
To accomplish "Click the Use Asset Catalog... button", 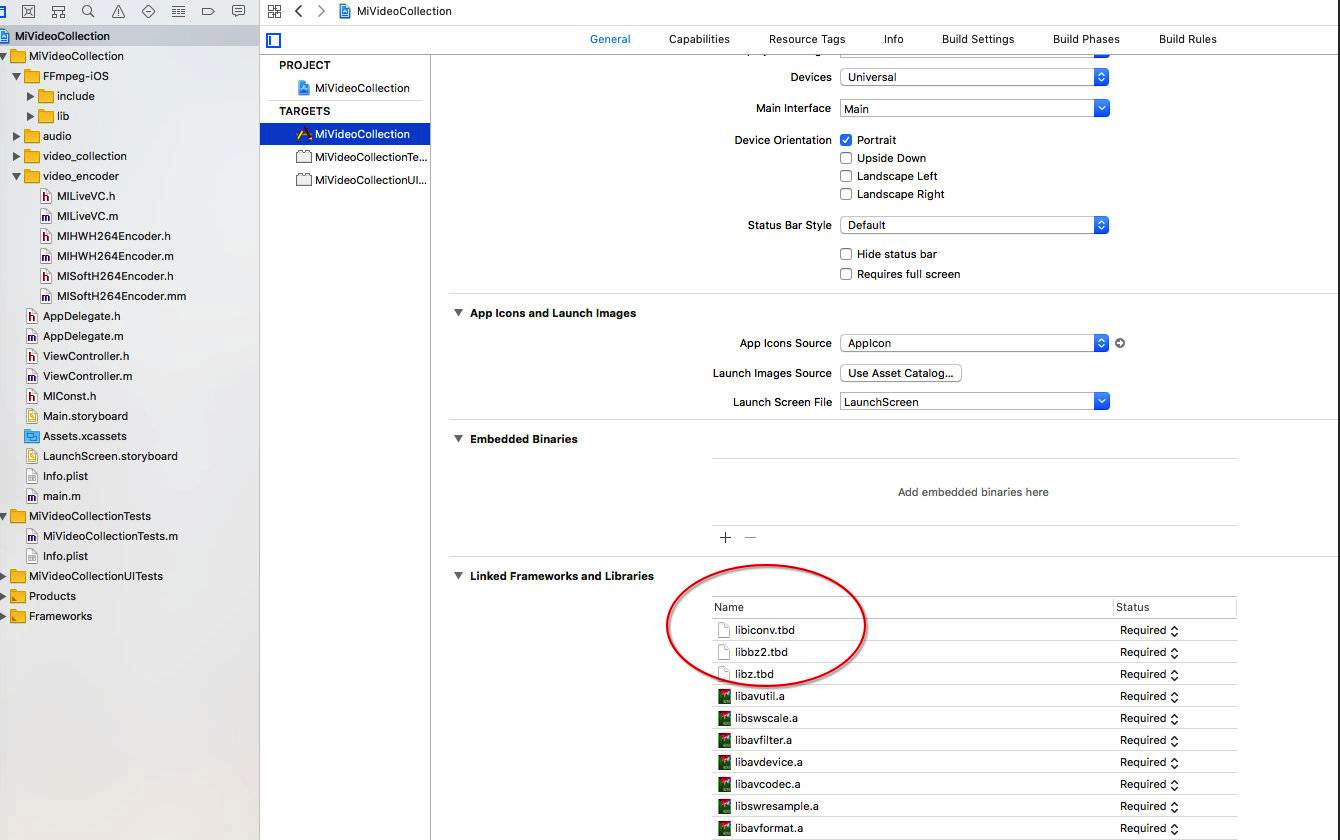I will click(901, 373).
